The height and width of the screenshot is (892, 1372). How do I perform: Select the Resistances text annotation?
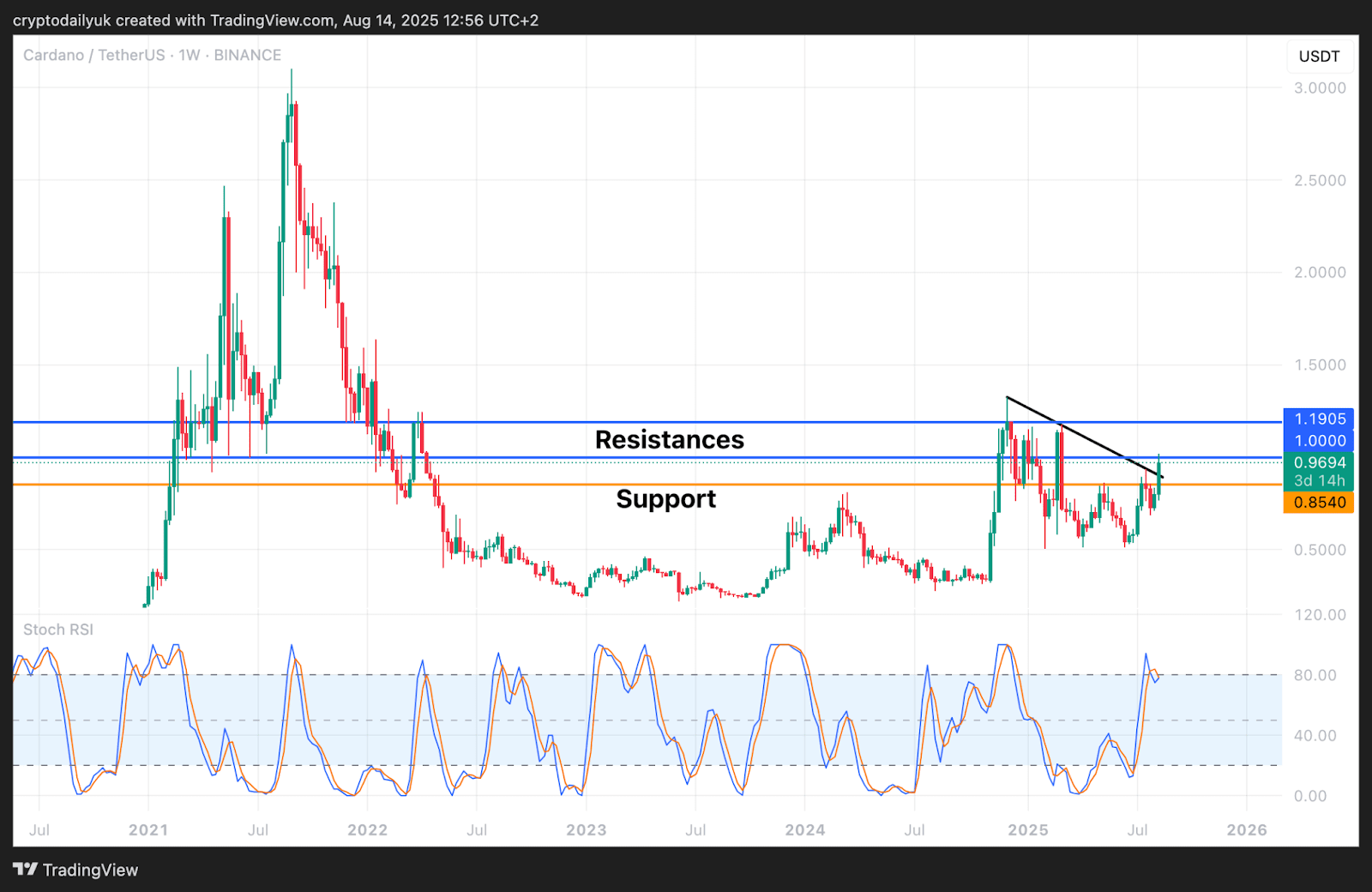click(x=670, y=440)
